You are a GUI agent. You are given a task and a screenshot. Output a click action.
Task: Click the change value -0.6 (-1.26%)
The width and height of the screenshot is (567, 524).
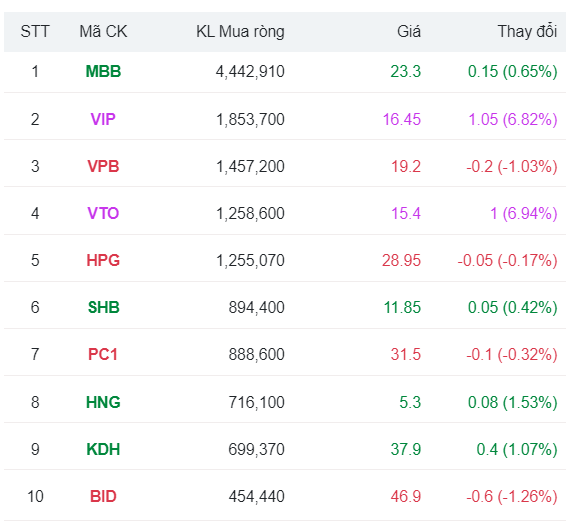[512, 496]
